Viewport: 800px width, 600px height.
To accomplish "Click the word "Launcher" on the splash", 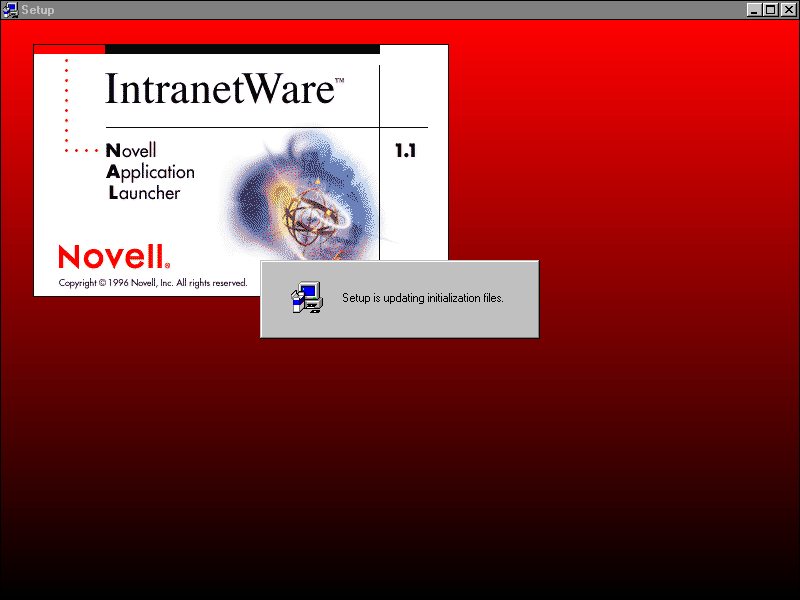I will click(x=144, y=193).
